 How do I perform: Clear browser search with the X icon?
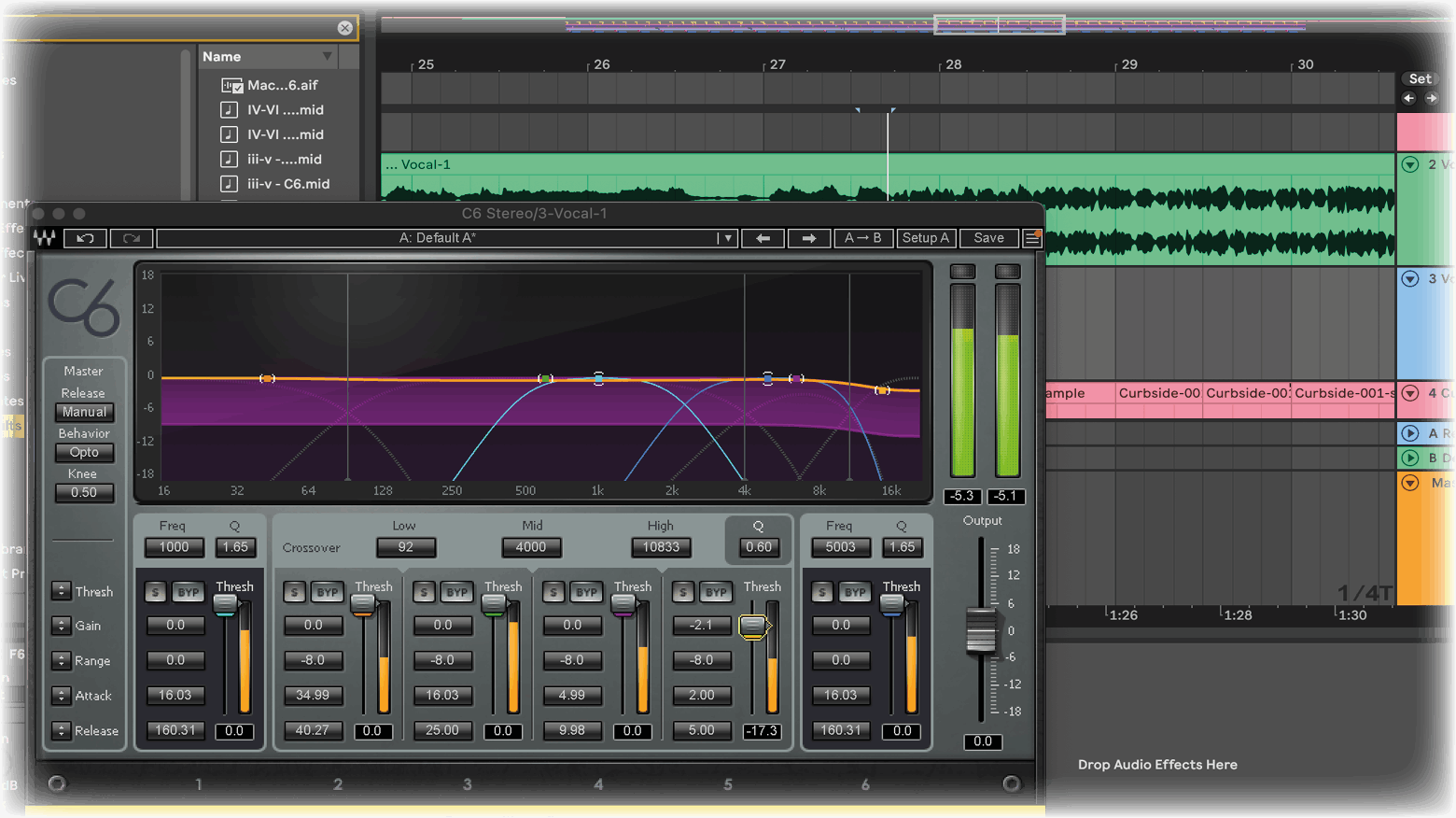pos(345,28)
